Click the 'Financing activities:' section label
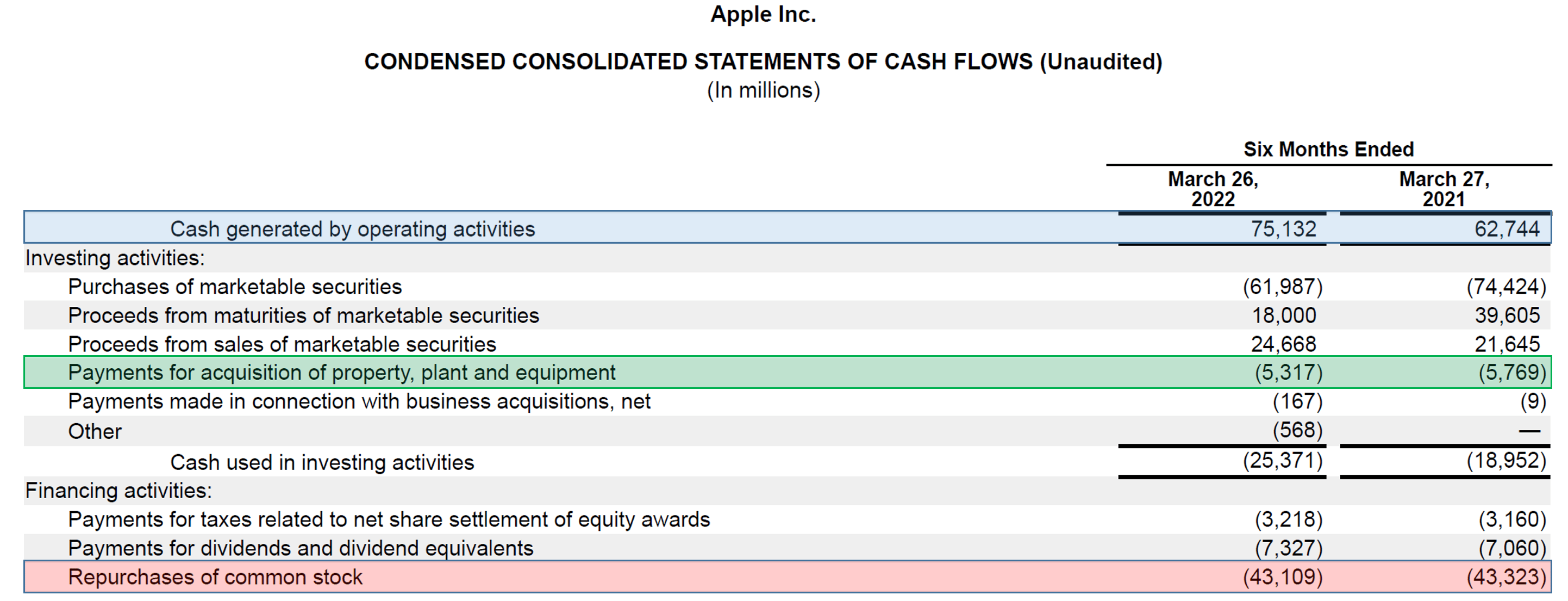This screenshot has width=1568, height=601. click(x=118, y=491)
